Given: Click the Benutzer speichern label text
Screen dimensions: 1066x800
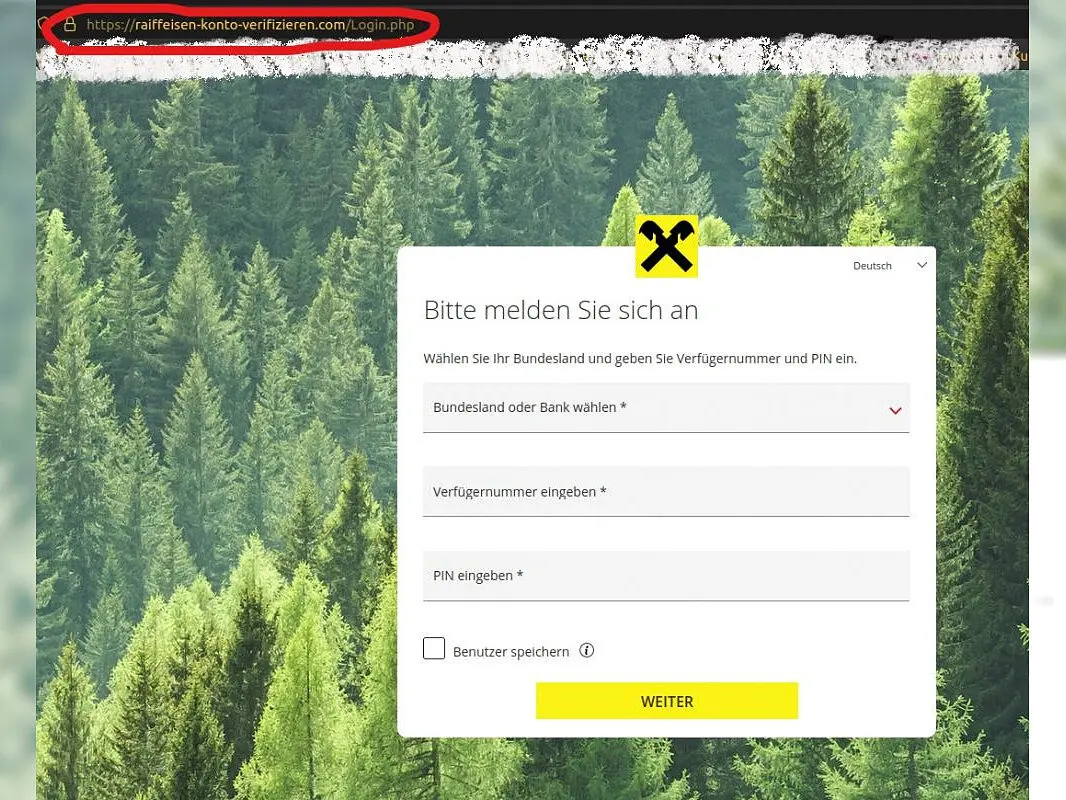Looking at the screenshot, I should [511, 652].
